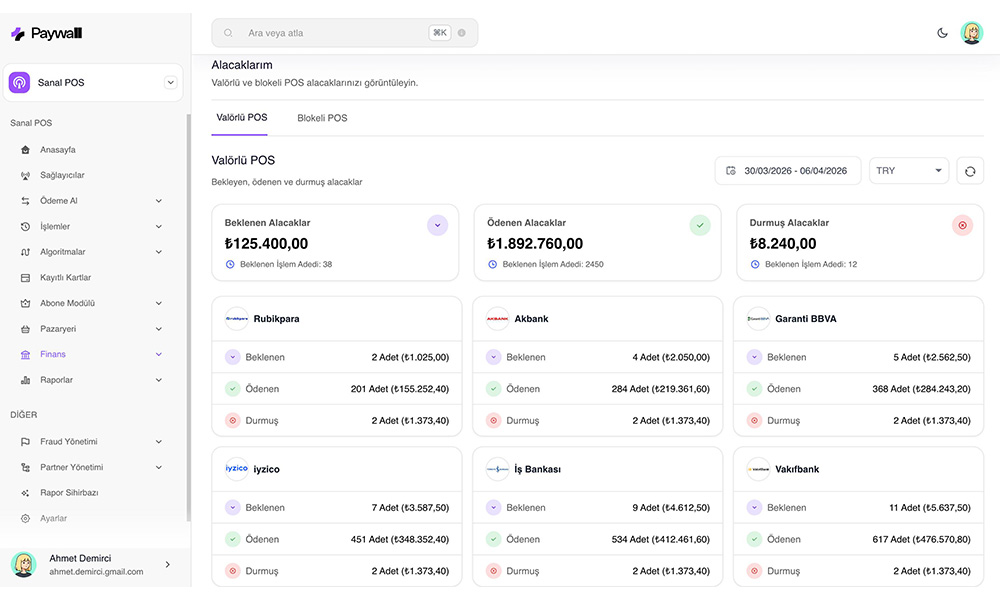The height and width of the screenshot is (600, 1000).
Task: Click the Anasayfa home icon in sidebar
Action: tap(25, 150)
